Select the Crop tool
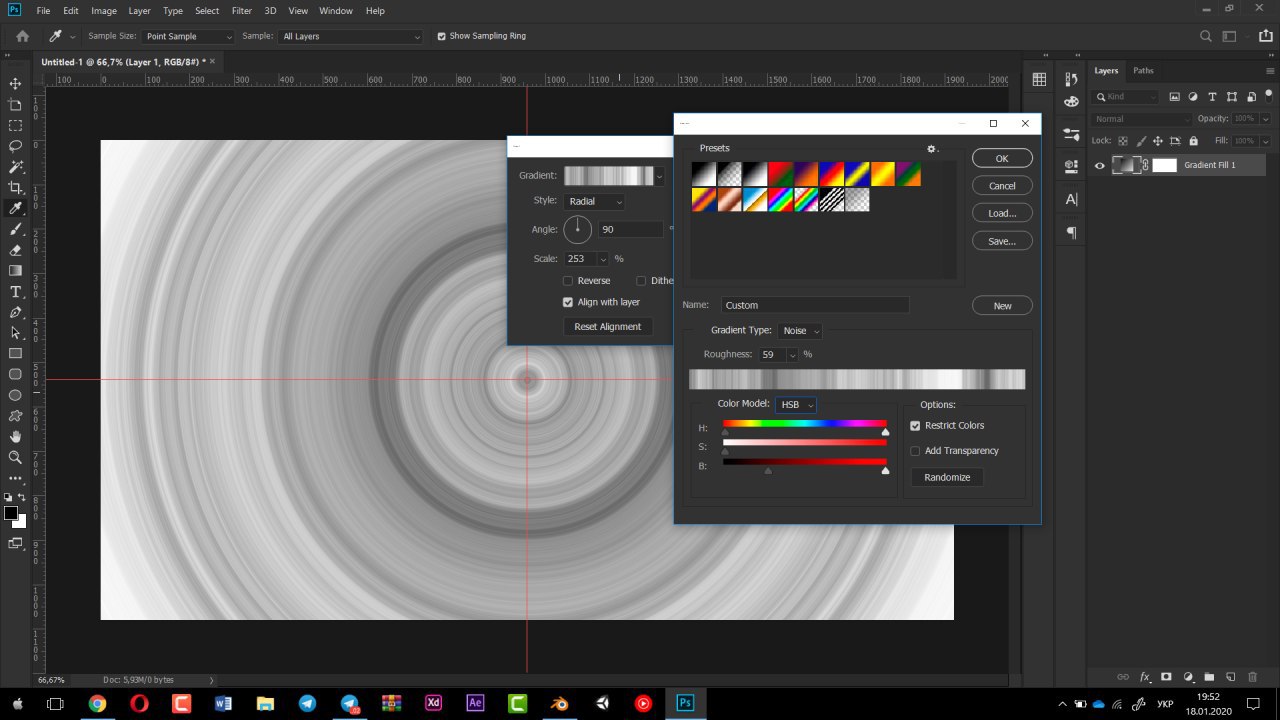Screen dimensions: 1280x720 pos(15,188)
